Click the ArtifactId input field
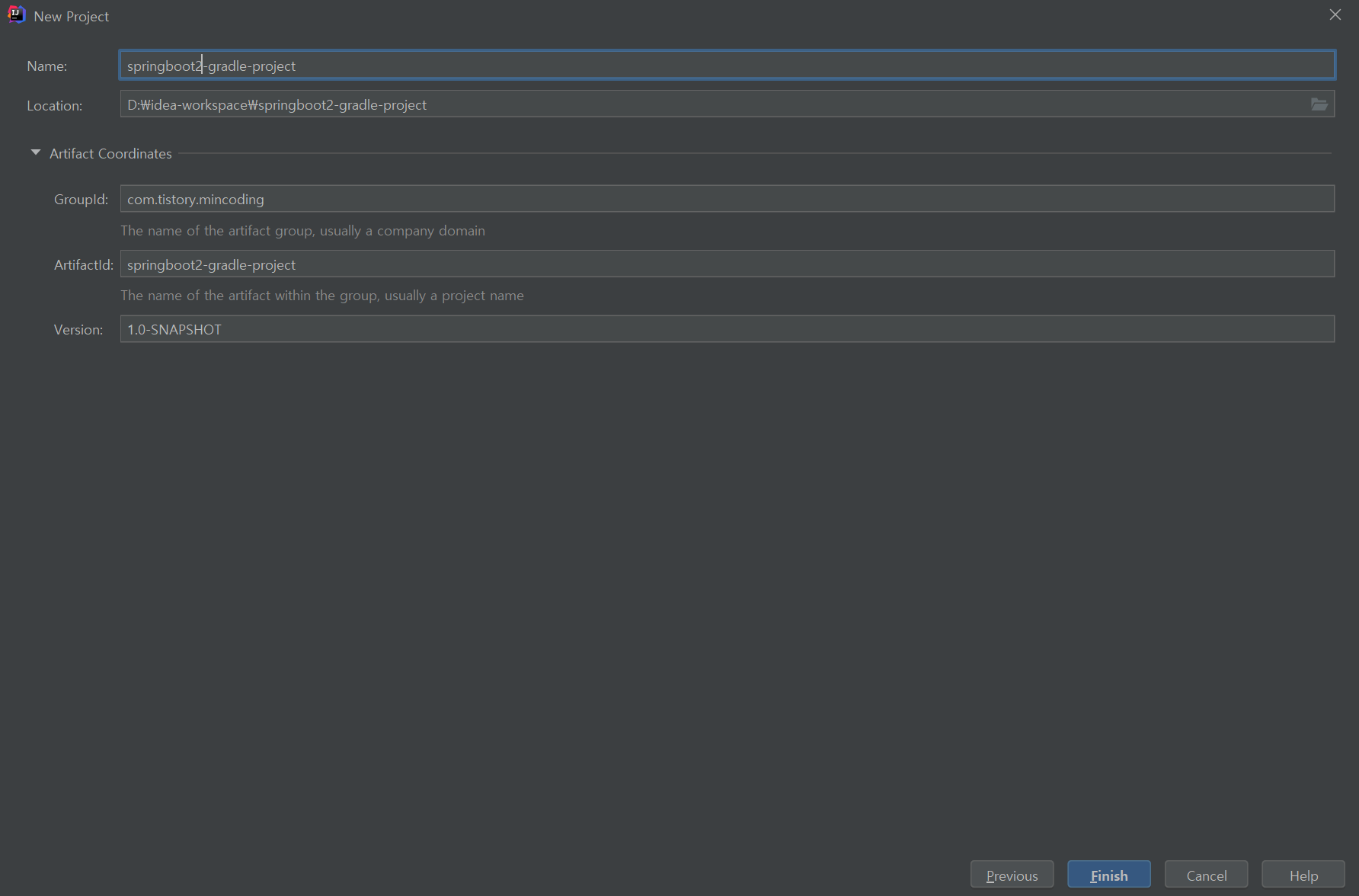This screenshot has width=1359, height=896. point(727,264)
